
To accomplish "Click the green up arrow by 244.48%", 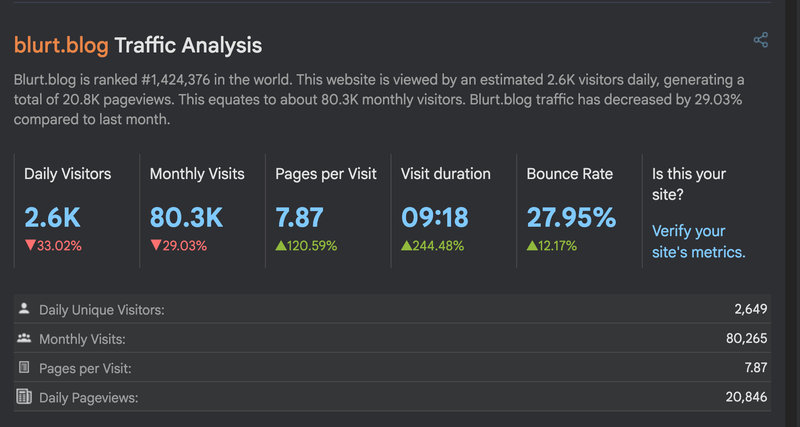I will pyautogui.click(x=406, y=245).
